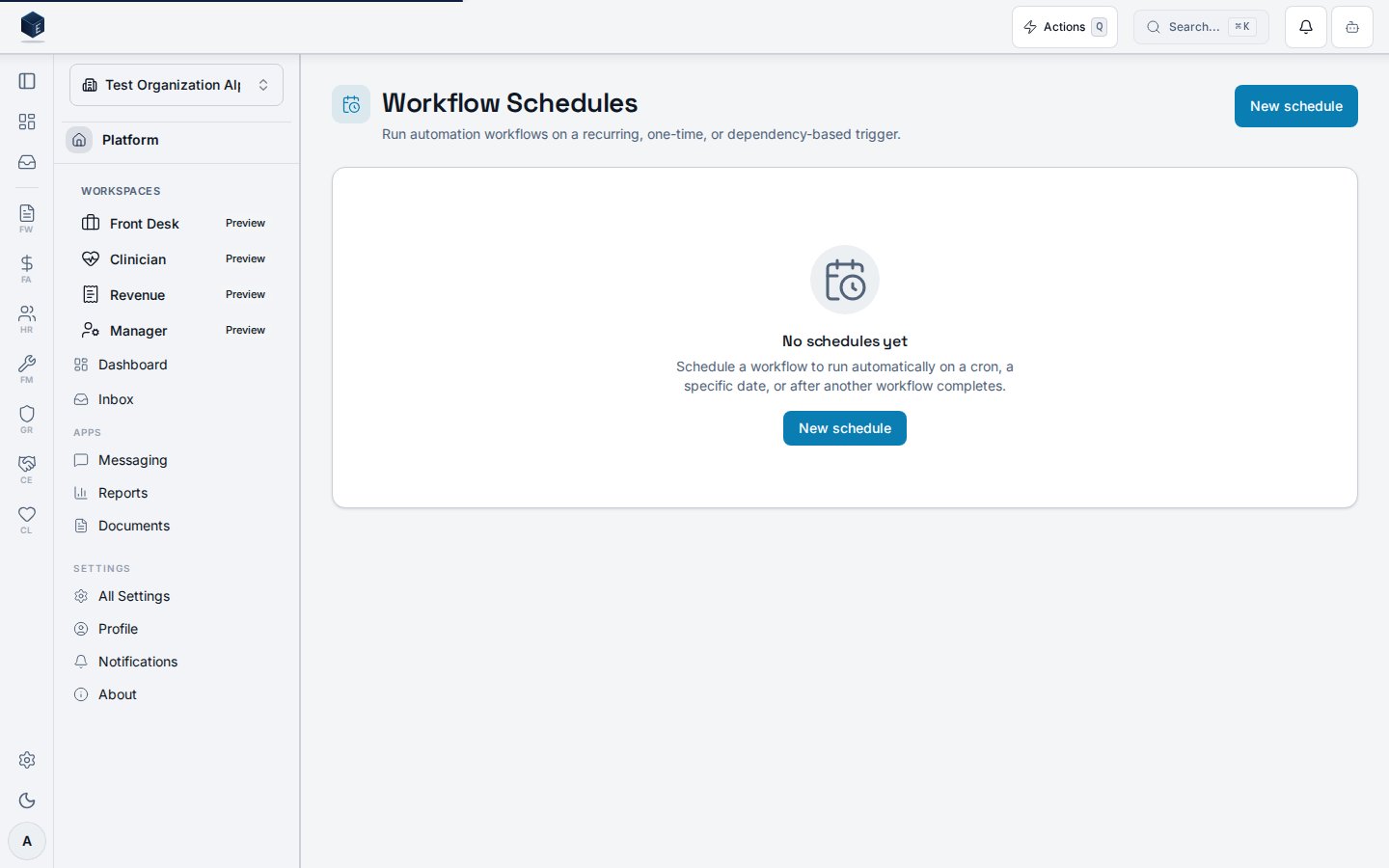Open Profile settings

tap(176, 629)
